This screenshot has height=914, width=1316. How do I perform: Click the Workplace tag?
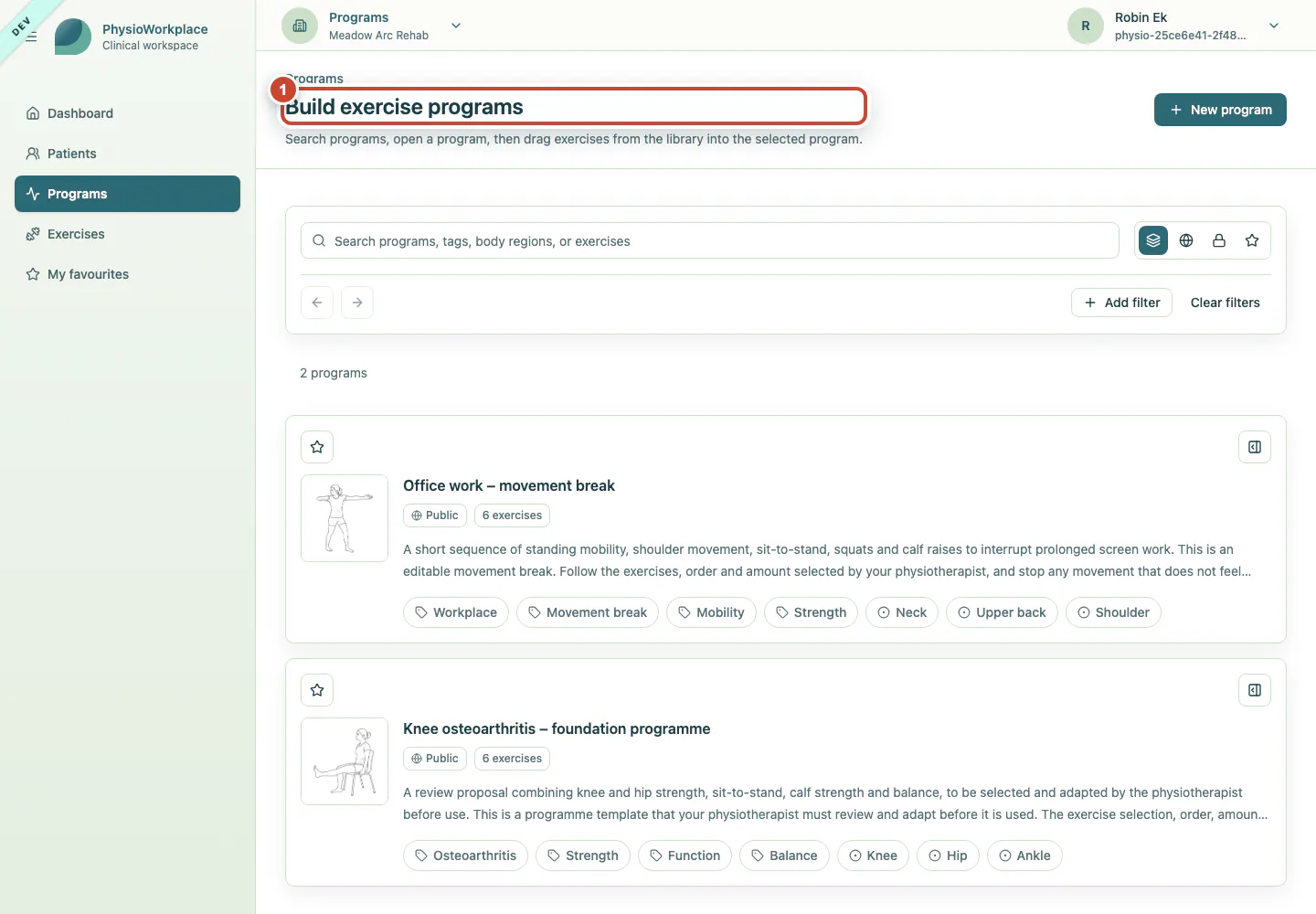click(456, 612)
